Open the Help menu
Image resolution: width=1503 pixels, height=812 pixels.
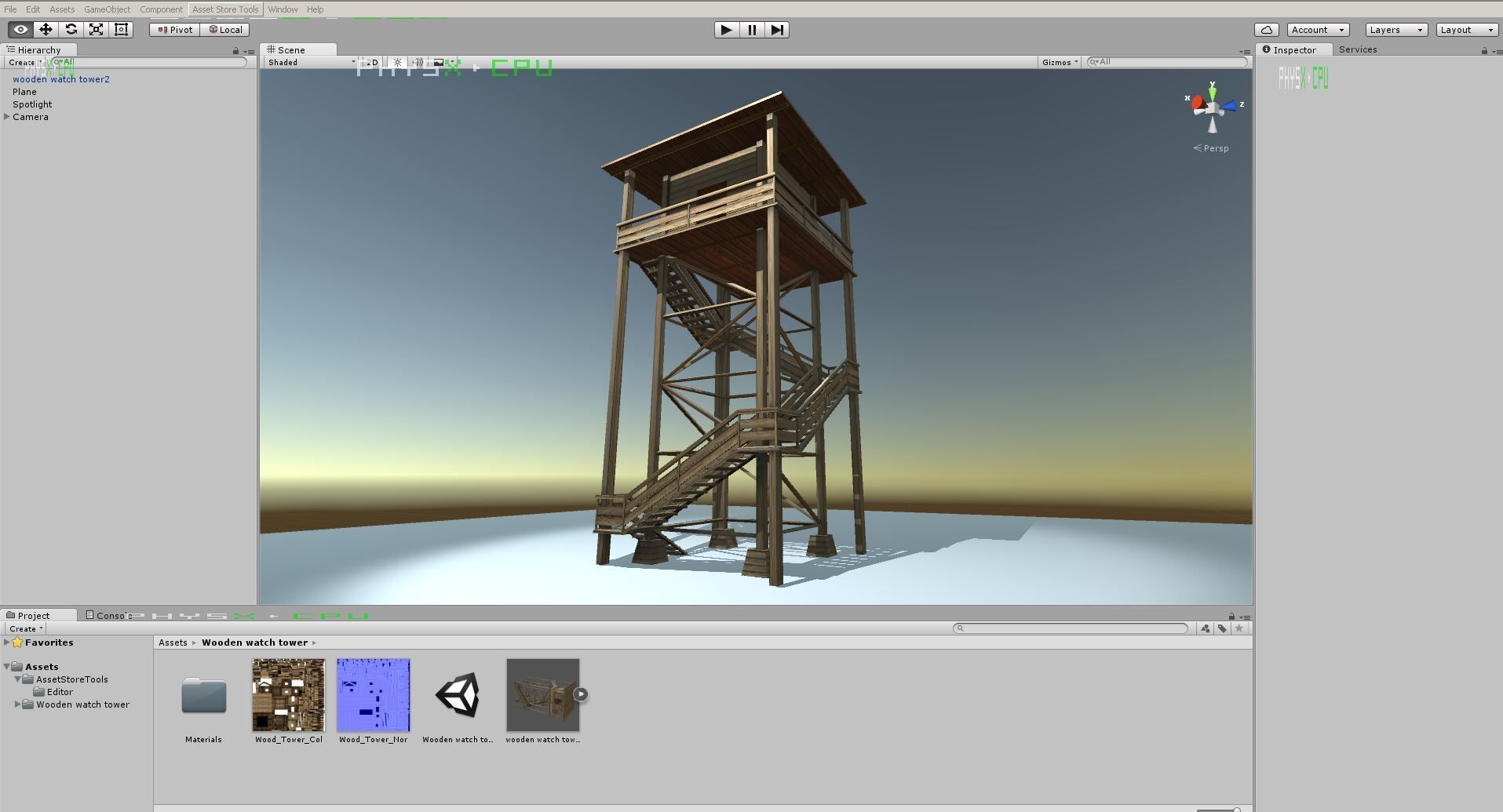pos(315,9)
